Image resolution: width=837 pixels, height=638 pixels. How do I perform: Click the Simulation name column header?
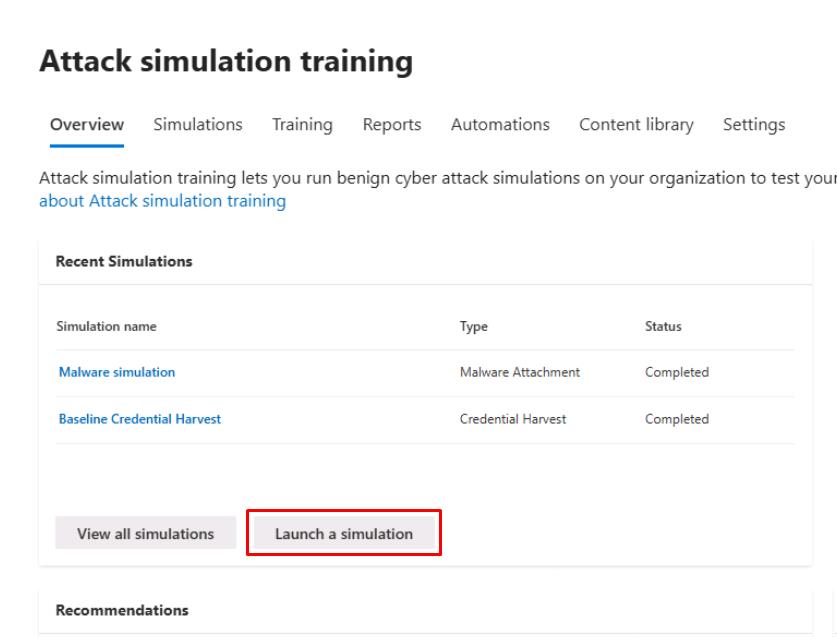point(107,327)
